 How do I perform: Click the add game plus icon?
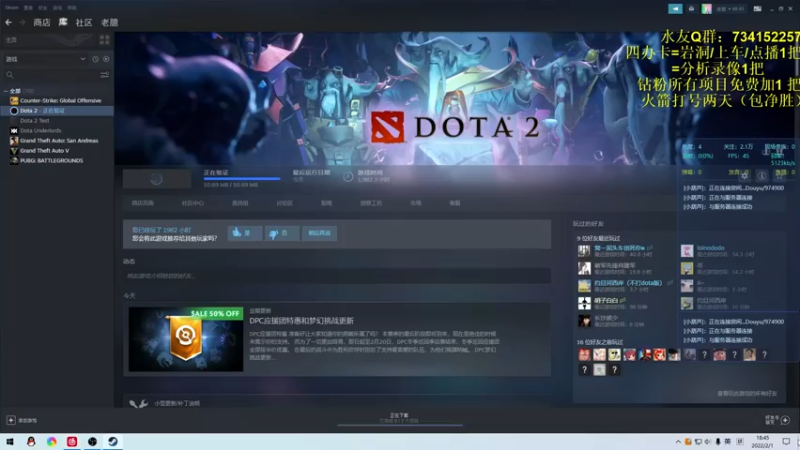click(x=11, y=420)
